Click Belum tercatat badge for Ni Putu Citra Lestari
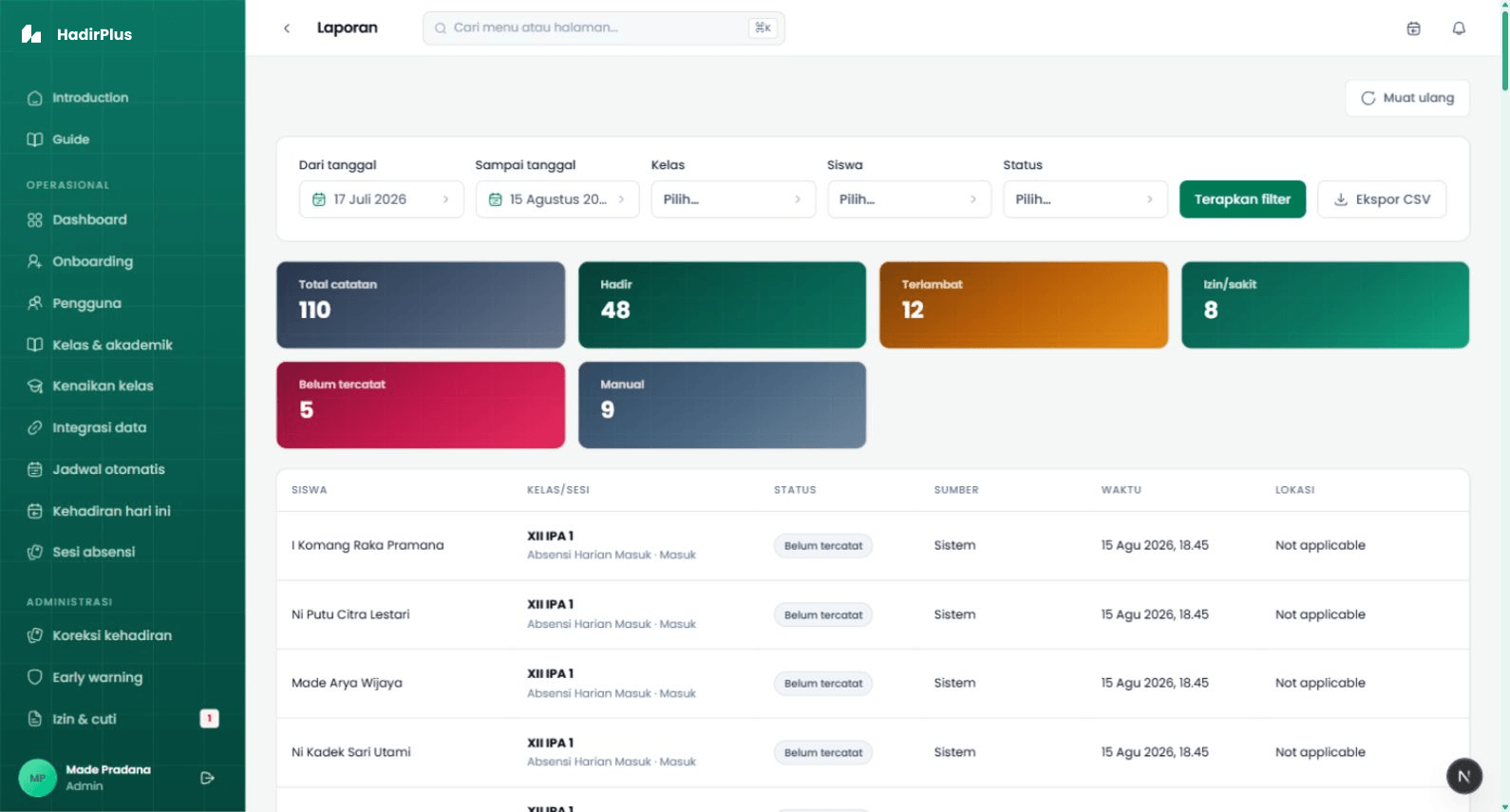This screenshot has width=1510, height=812. click(823, 615)
